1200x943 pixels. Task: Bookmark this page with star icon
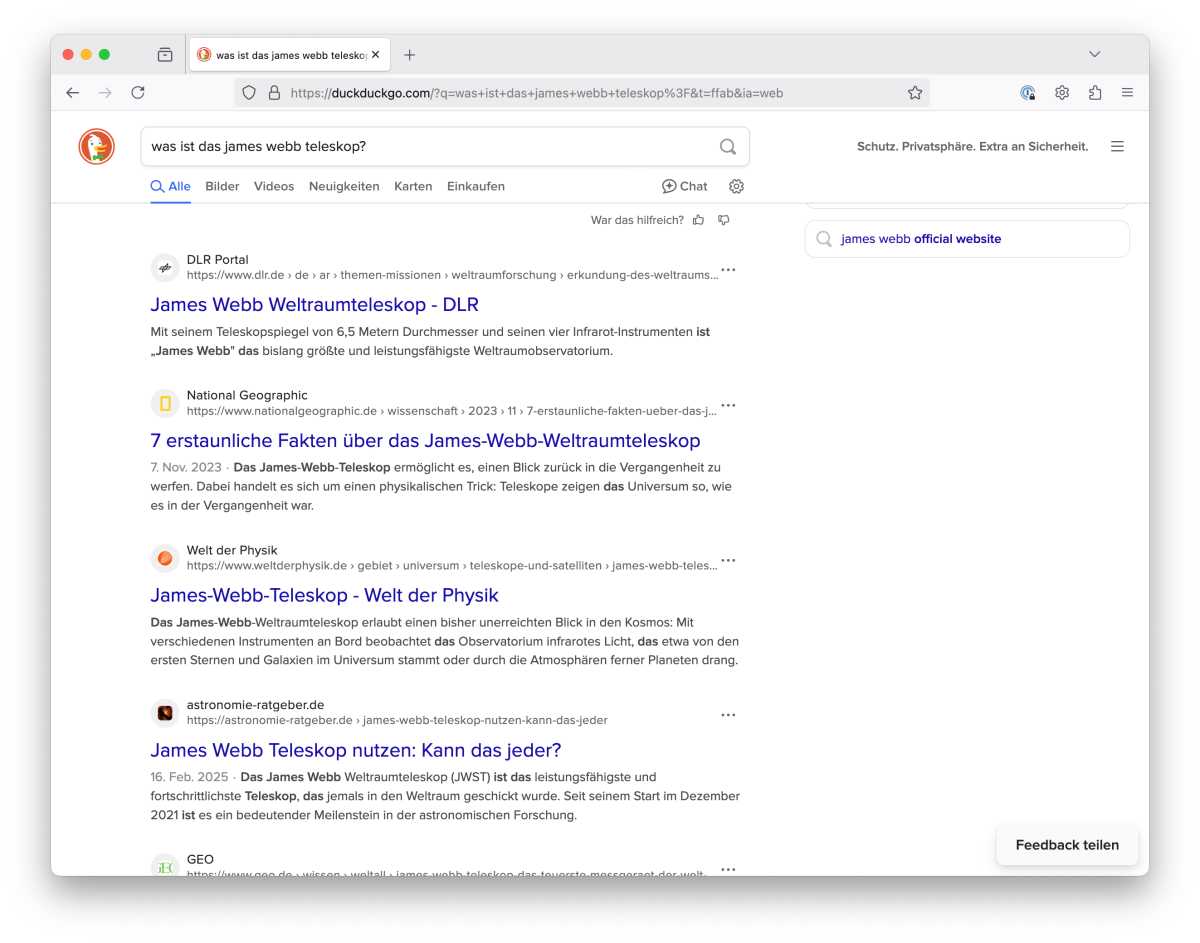coord(914,93)
